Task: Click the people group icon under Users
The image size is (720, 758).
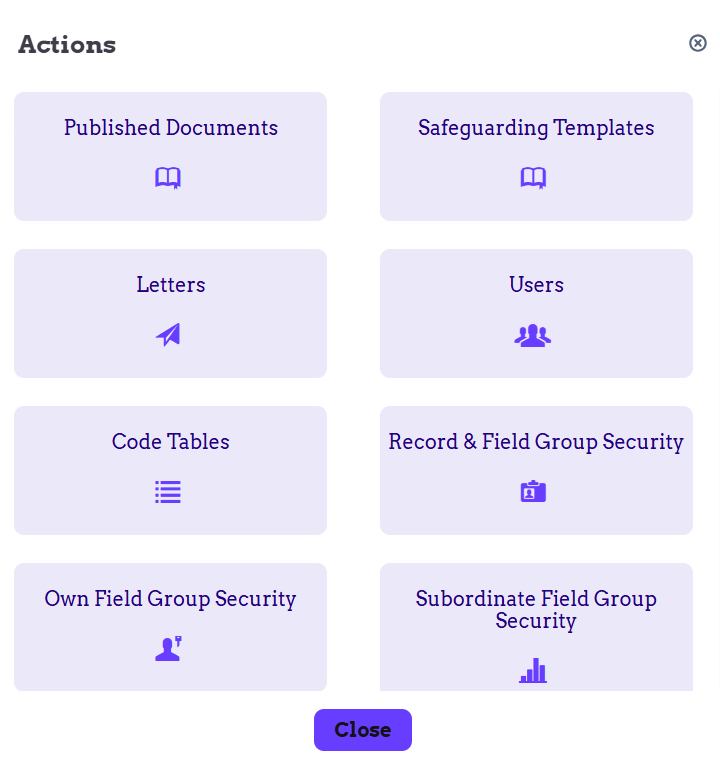Action: coord(533,335)
